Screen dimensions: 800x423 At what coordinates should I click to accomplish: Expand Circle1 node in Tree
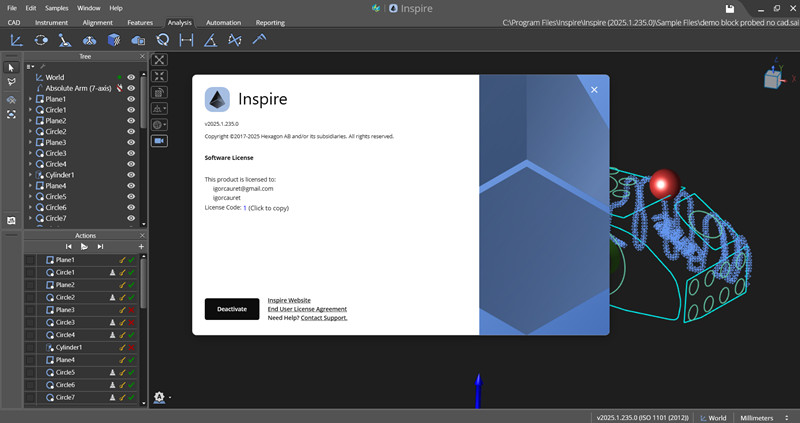click(x=30, y=110)
